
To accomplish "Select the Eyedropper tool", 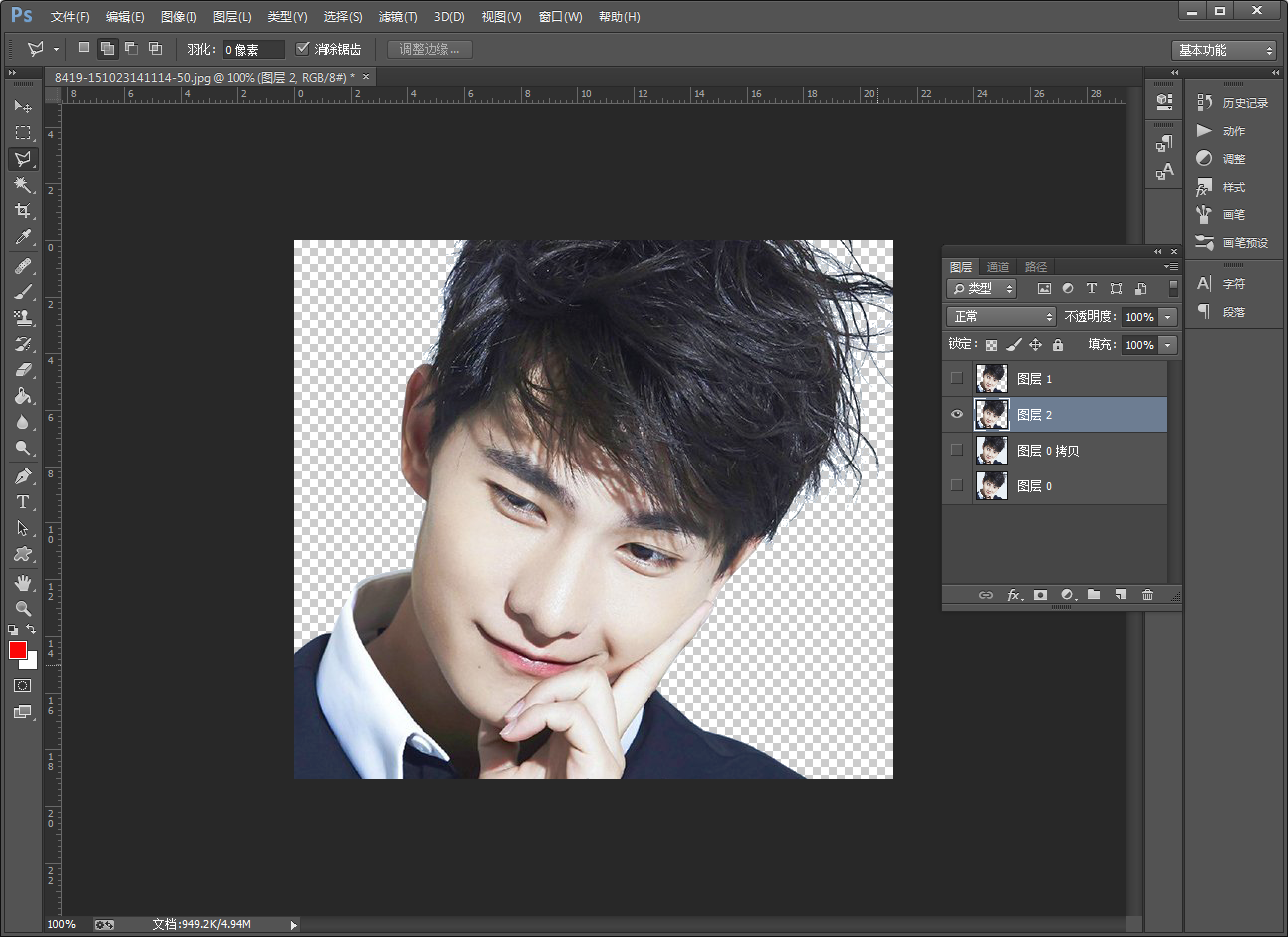I will (x=23, y=237).
